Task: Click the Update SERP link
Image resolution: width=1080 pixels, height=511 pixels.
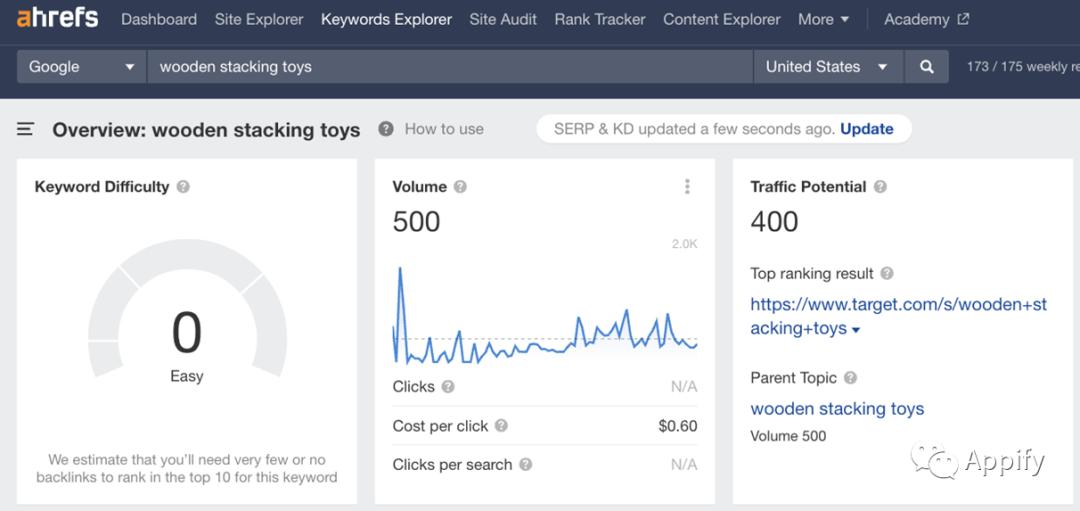Action: pos(866,129)
